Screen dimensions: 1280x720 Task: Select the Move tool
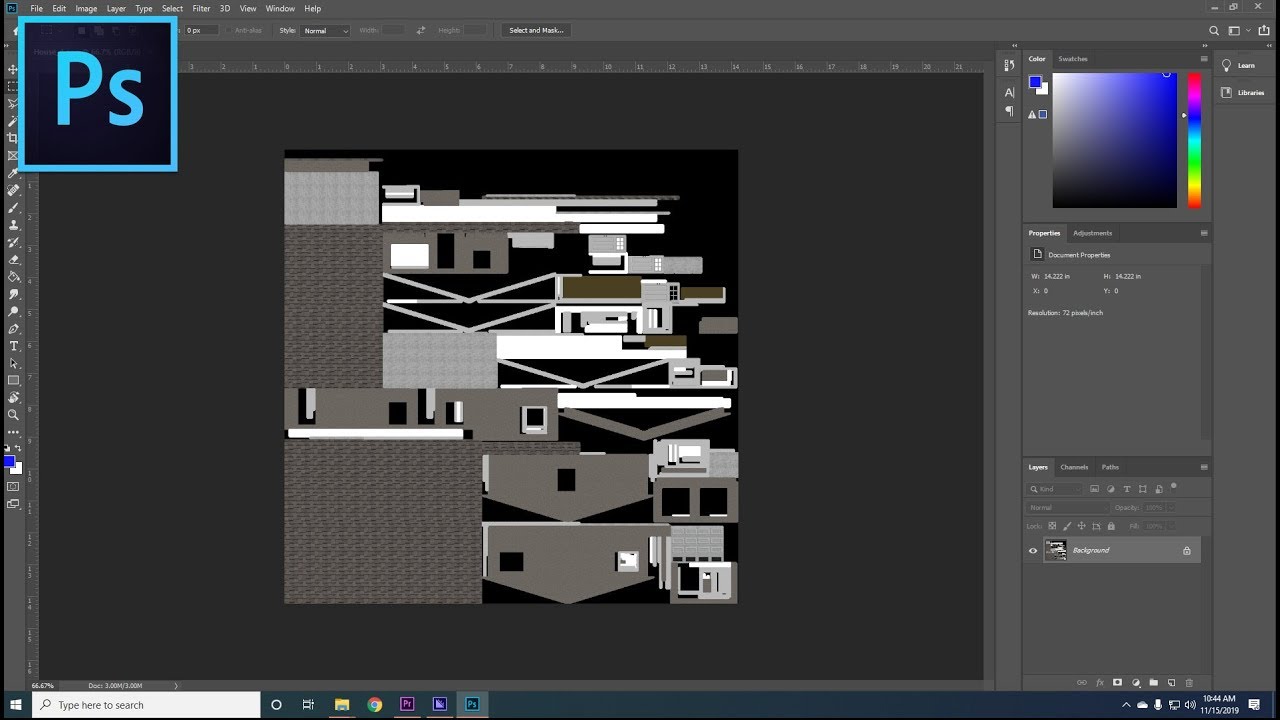[13, 70]
